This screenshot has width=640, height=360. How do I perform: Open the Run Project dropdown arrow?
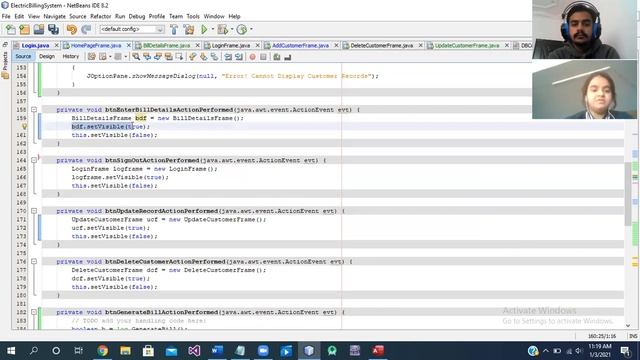(x=213, y=29)
